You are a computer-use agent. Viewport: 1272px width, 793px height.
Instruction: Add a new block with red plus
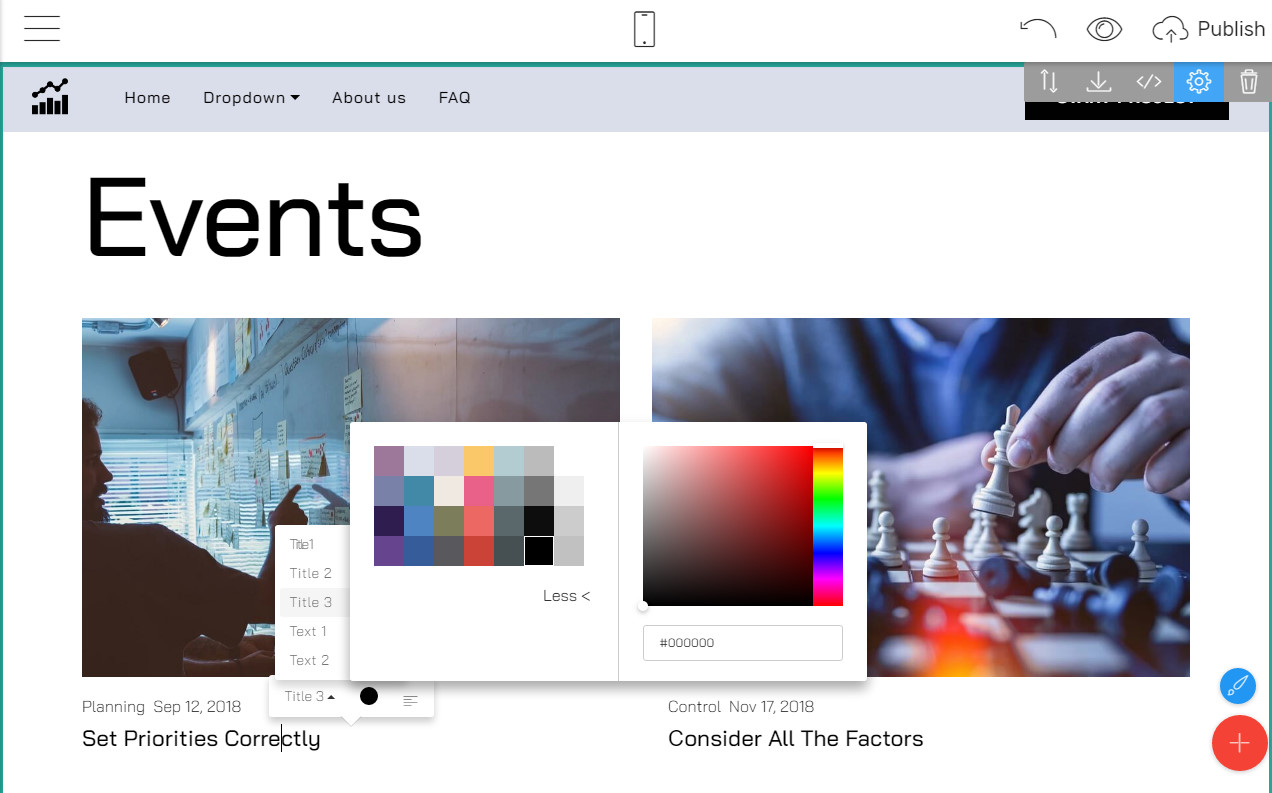tap(1240, 743)
